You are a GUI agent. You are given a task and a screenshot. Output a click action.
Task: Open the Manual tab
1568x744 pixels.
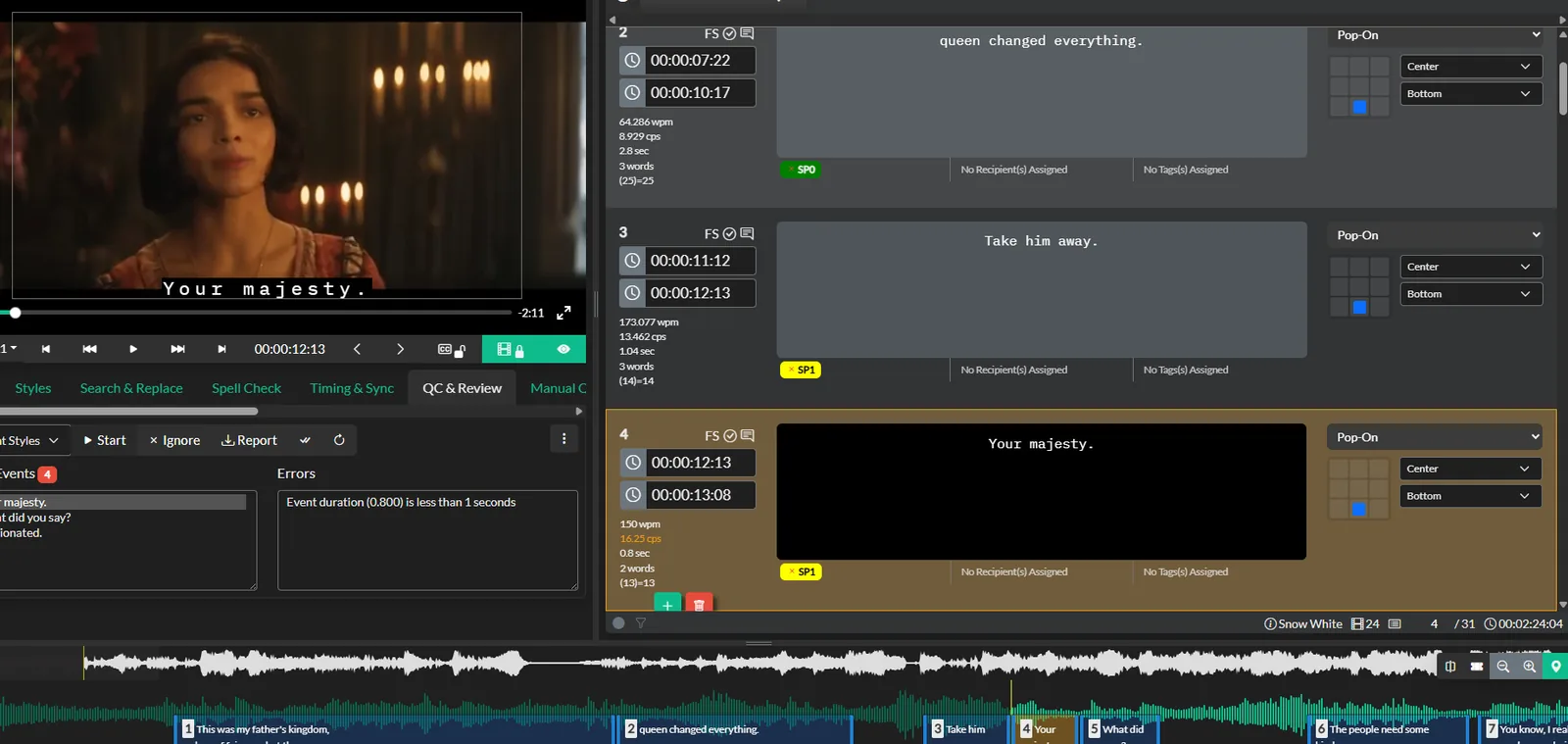pos(558,388)
